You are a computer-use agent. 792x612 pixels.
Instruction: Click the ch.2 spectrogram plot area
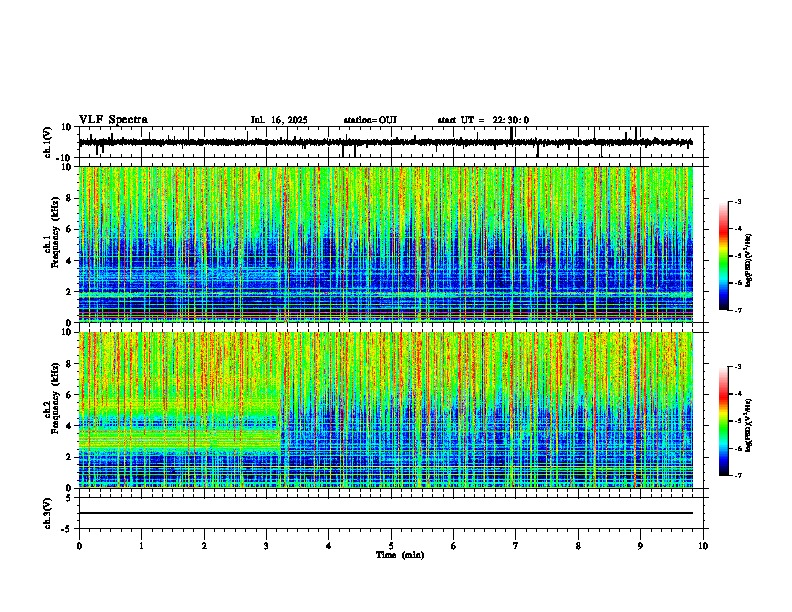[x=386, y=410]
